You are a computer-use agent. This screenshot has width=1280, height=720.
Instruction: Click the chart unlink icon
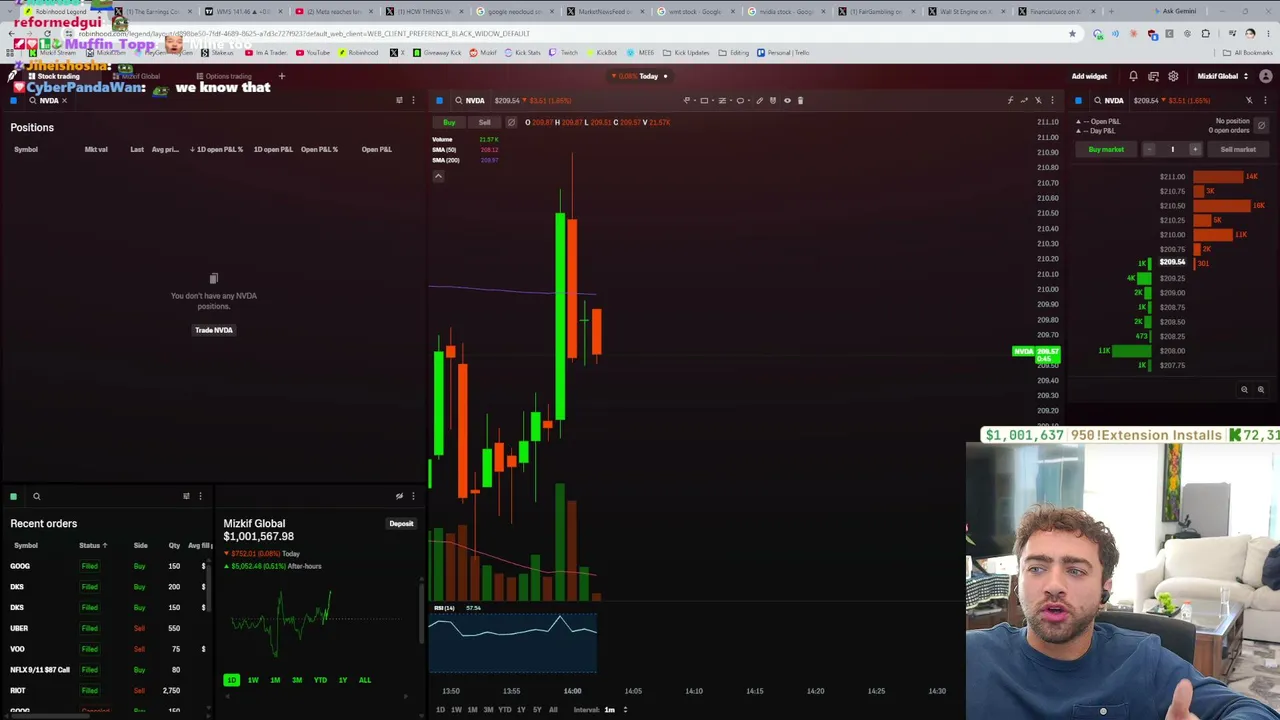tap(1038, 100)
